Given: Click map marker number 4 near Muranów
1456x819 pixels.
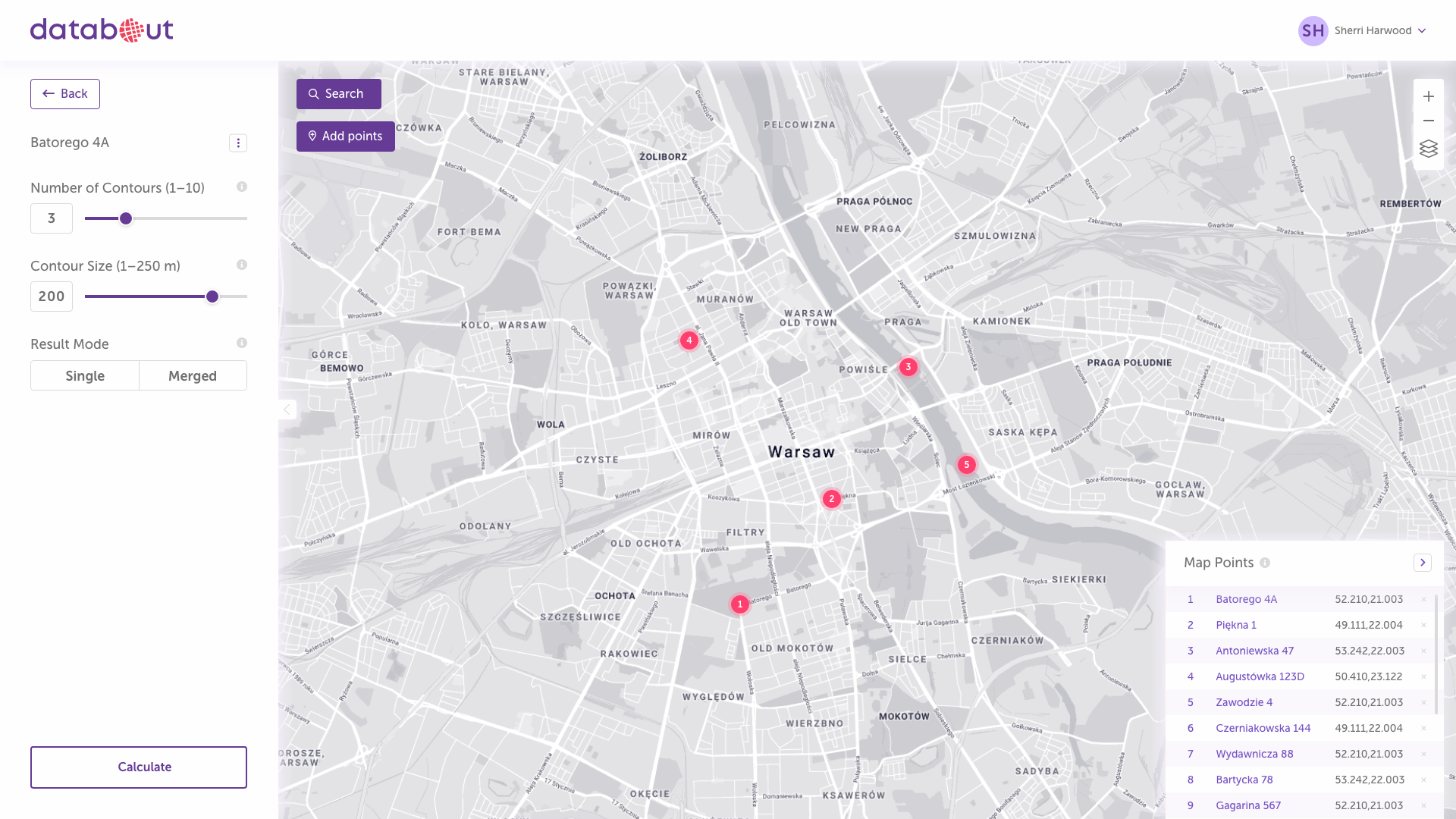Looking at the screenshot, I should coord(689,340).
